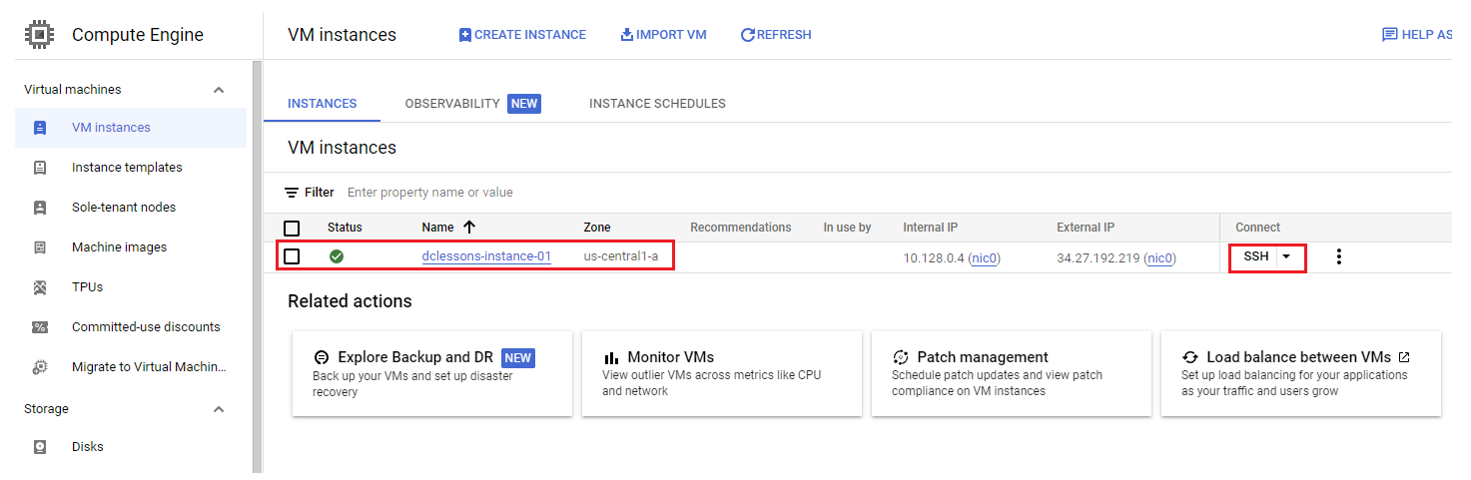Click the In use by column header
Screen dimensions: 1471x480
(847, 228)
